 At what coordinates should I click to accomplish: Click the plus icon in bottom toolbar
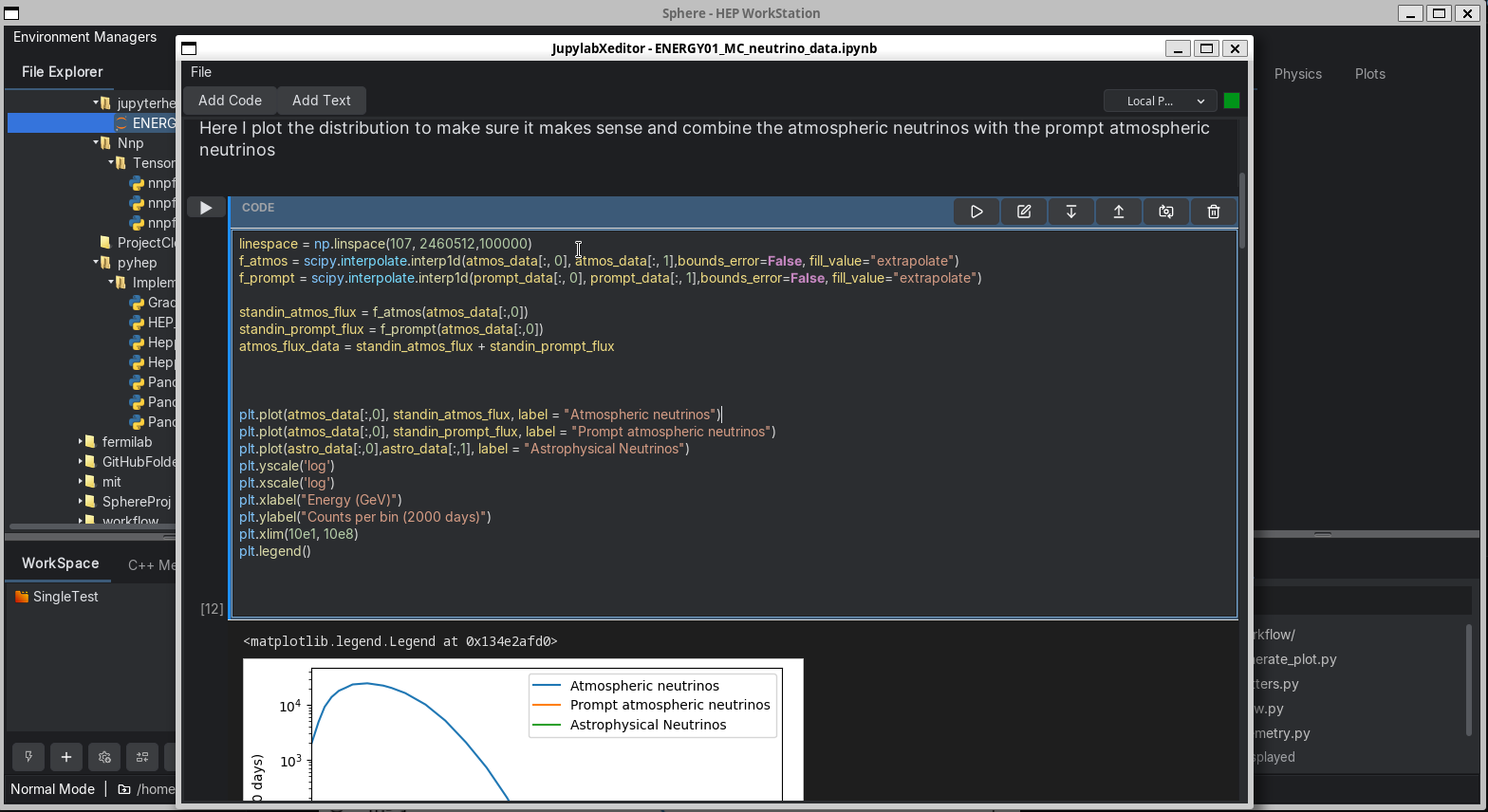pyautogui.click(x=66, y=757)
